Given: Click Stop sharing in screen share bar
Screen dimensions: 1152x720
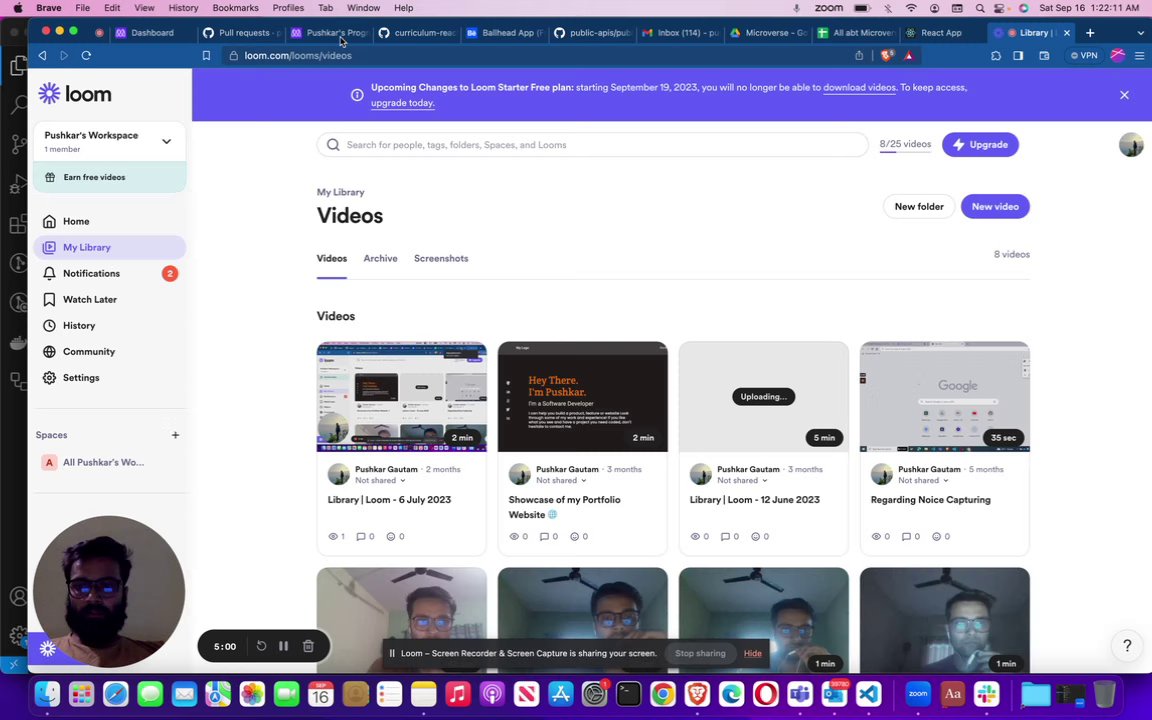Looking at the screenshot, I should pos(699,653).
